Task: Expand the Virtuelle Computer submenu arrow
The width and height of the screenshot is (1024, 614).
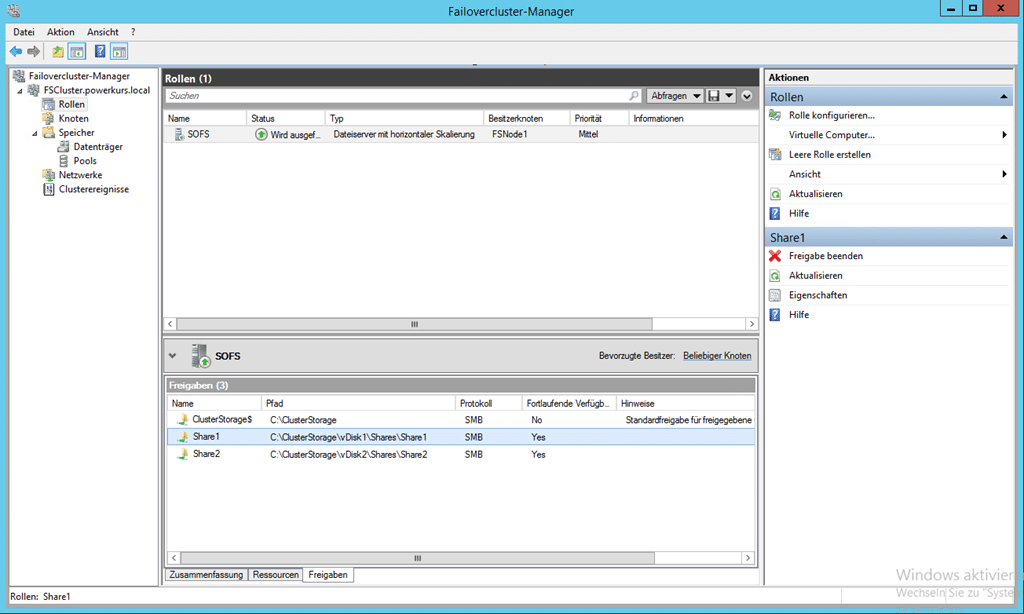Action: [1004, 135]
